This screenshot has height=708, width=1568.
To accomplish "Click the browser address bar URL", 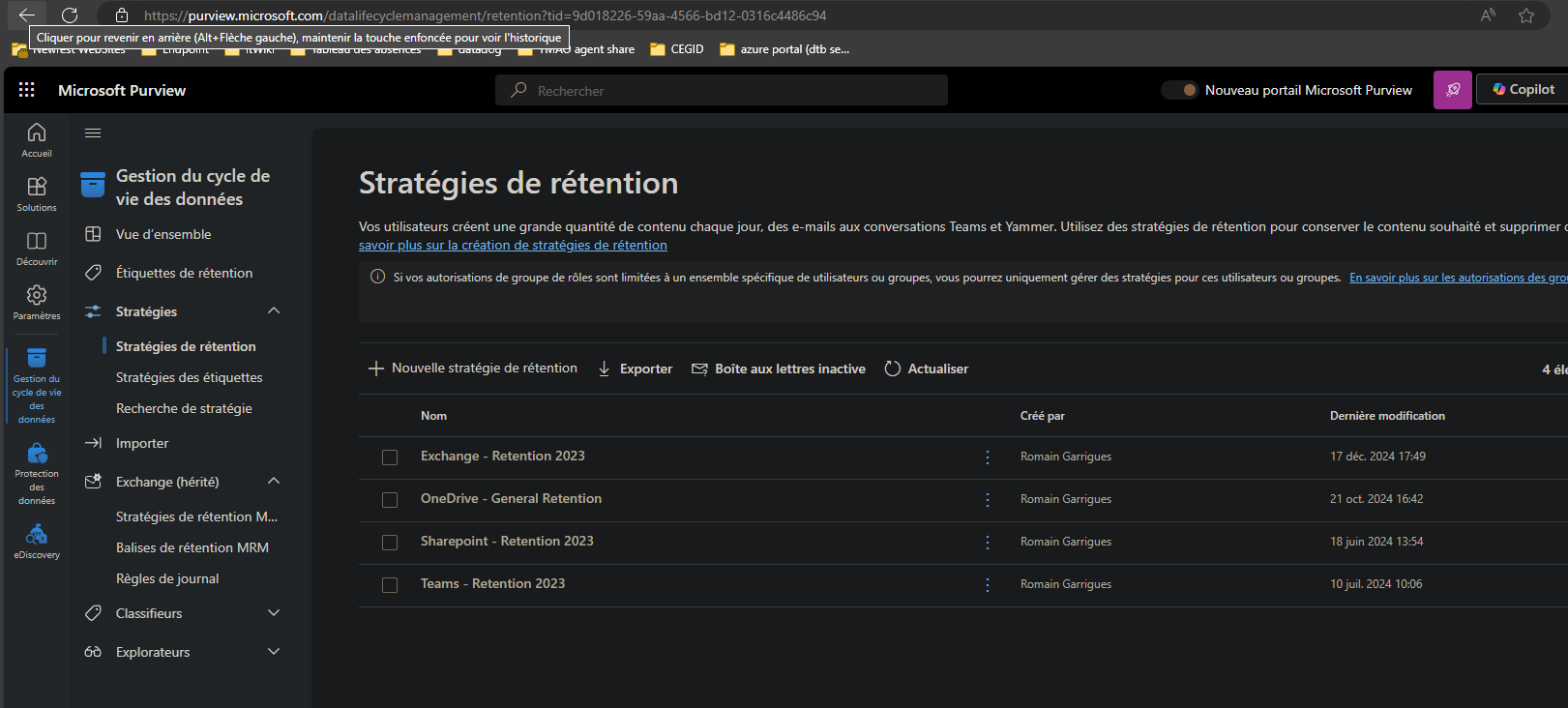I will (485, 15).
